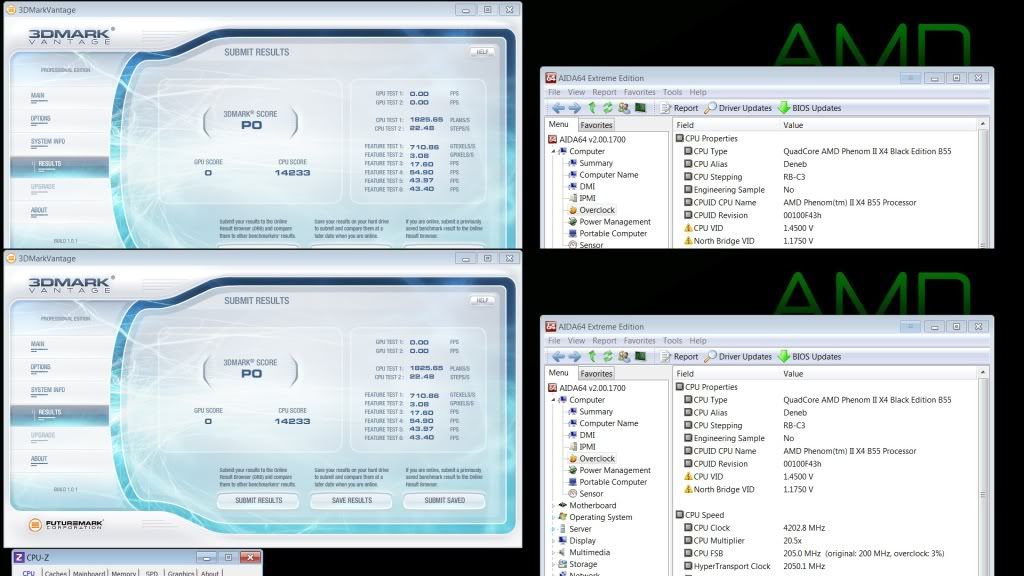
Task: Go forward in the upper AIDA64 window toolbar
Action: [x=575, y=108]
